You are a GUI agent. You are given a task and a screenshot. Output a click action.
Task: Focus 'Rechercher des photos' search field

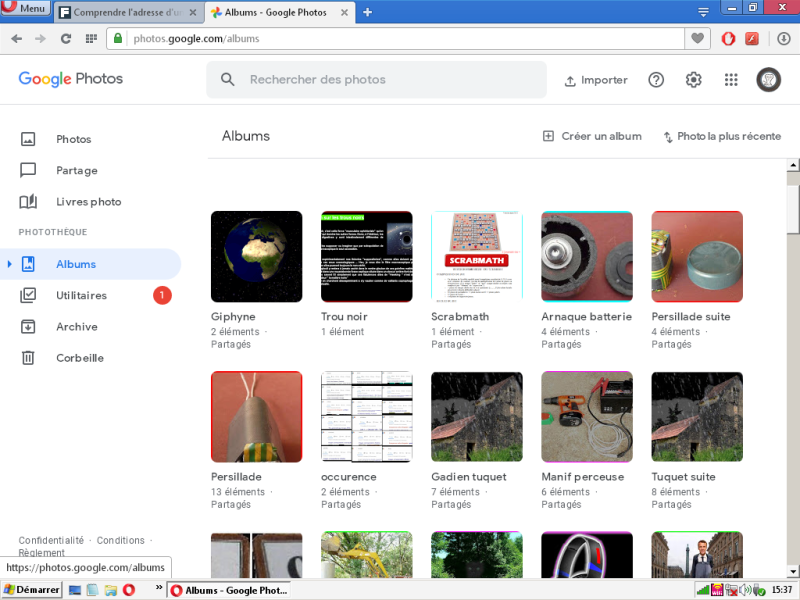tap(376, 80)
